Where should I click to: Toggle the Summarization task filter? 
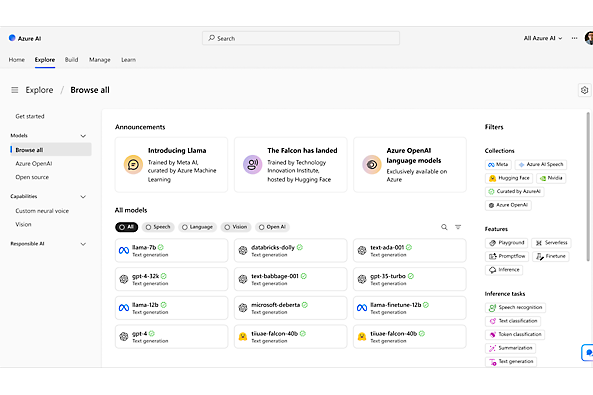pyautogui.click(x=510, y=348)
